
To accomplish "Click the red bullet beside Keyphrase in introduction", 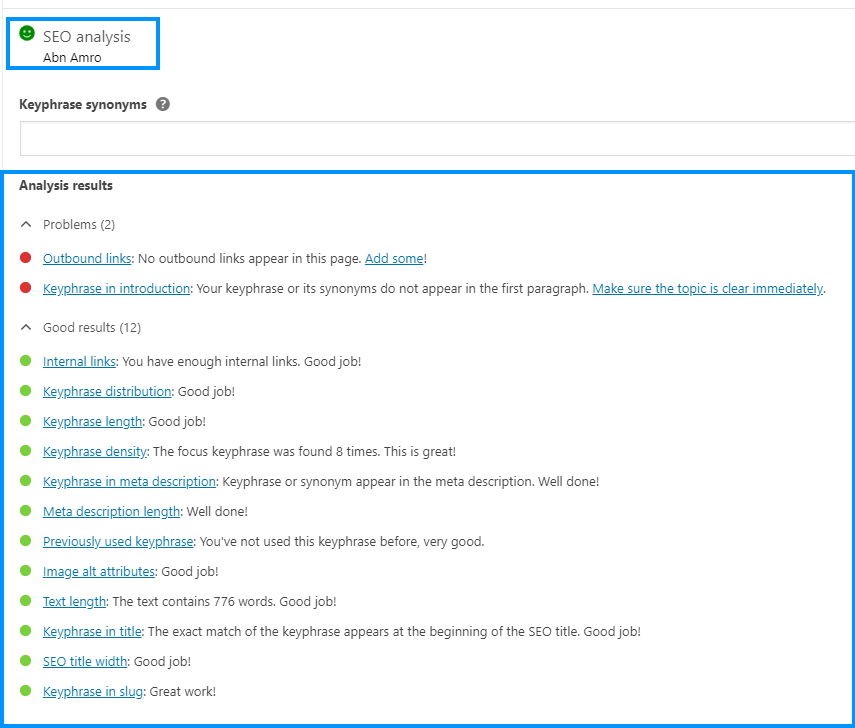I will [26, 288].
